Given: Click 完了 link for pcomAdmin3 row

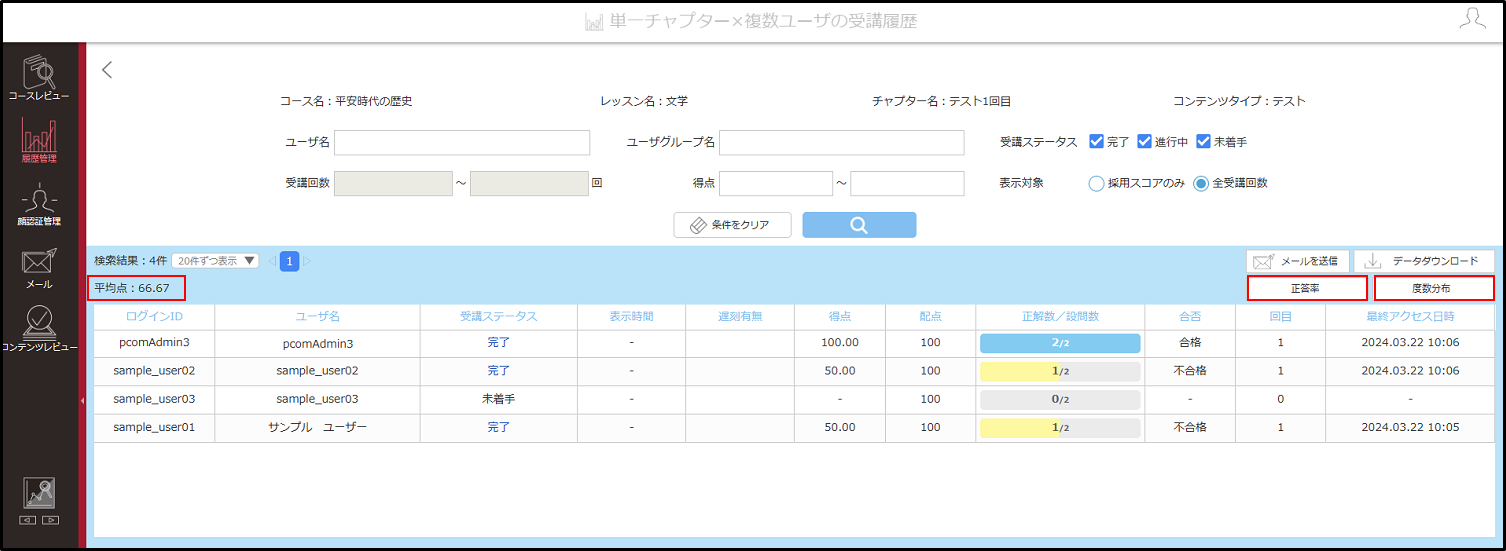Looking at the screenshot, I should click(x=498, y=343).
